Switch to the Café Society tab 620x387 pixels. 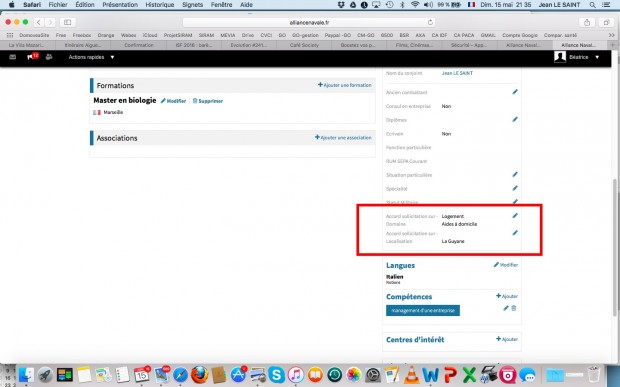(304, 45)
